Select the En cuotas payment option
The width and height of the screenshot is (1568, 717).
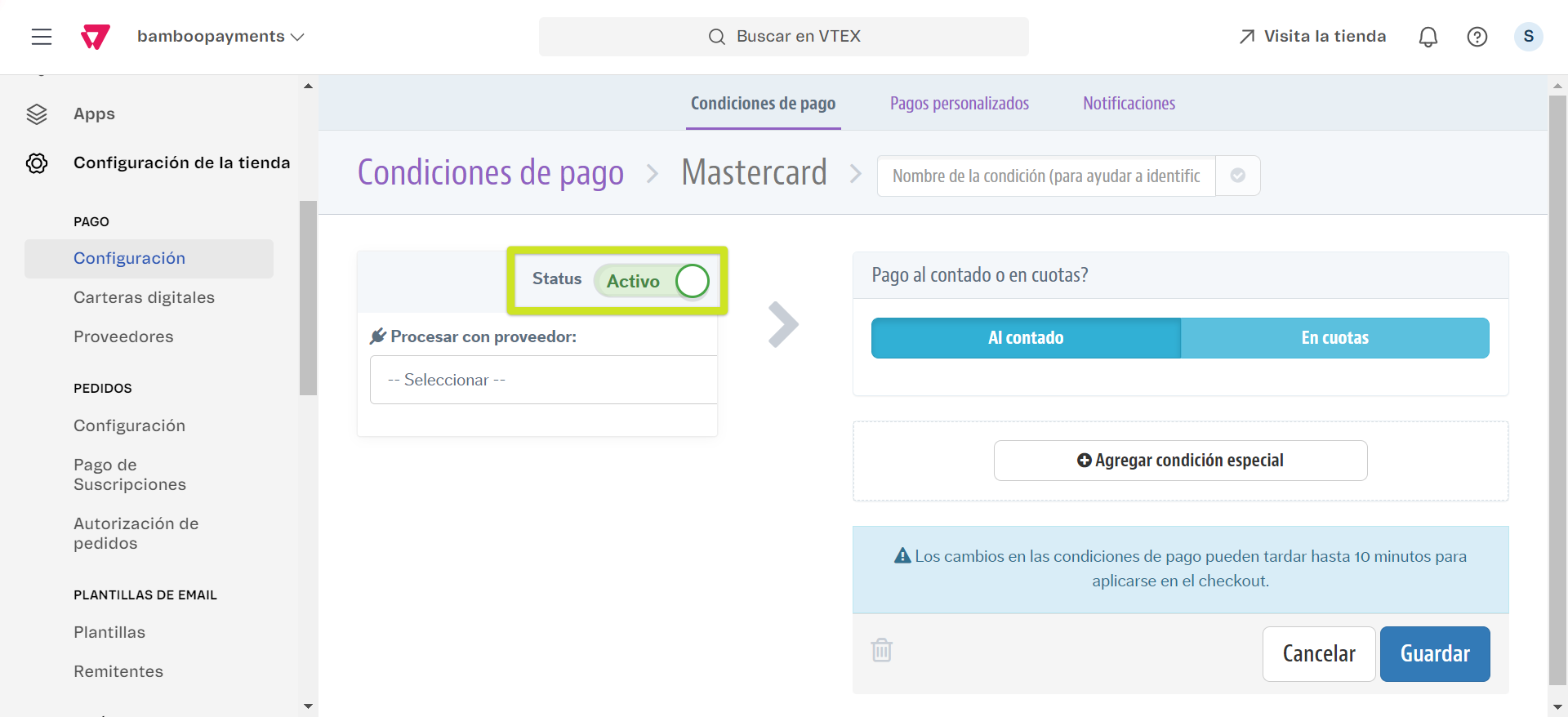click(1334, 338)
